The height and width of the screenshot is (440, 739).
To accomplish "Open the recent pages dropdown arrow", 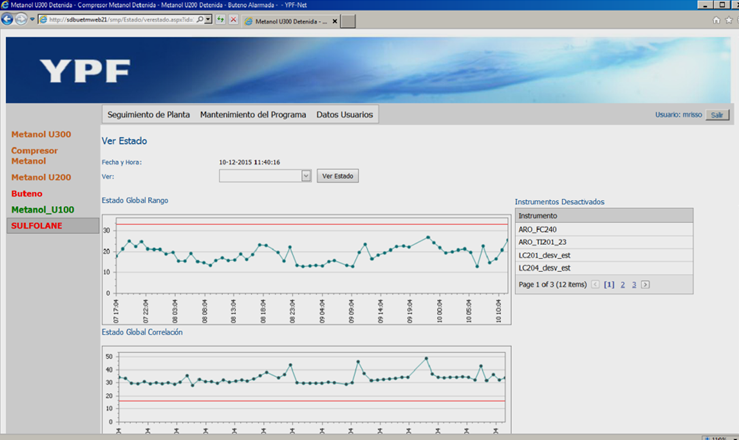I will point(32,20).
